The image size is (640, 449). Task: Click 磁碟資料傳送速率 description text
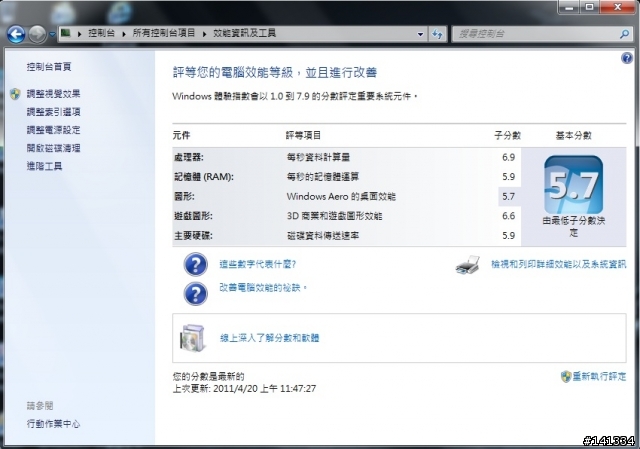pyautogui.click(x=323, y=236)
